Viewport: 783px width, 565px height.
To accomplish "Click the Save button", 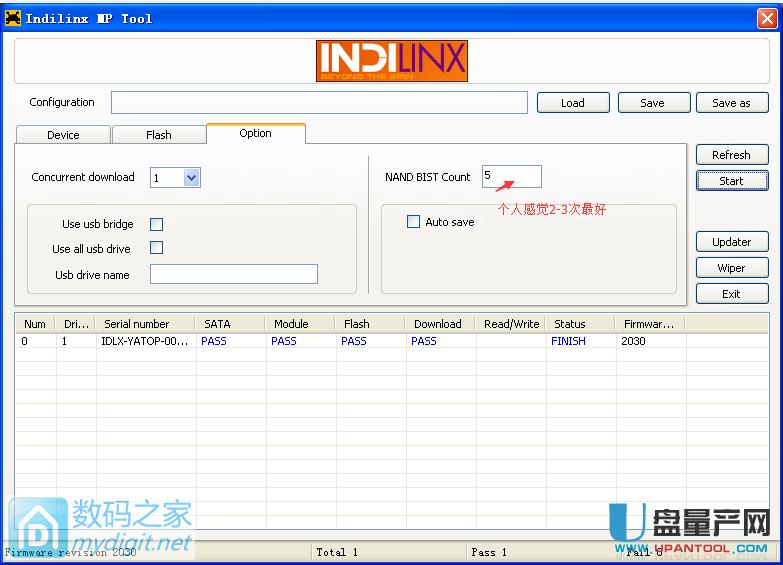I will (652, 103).
